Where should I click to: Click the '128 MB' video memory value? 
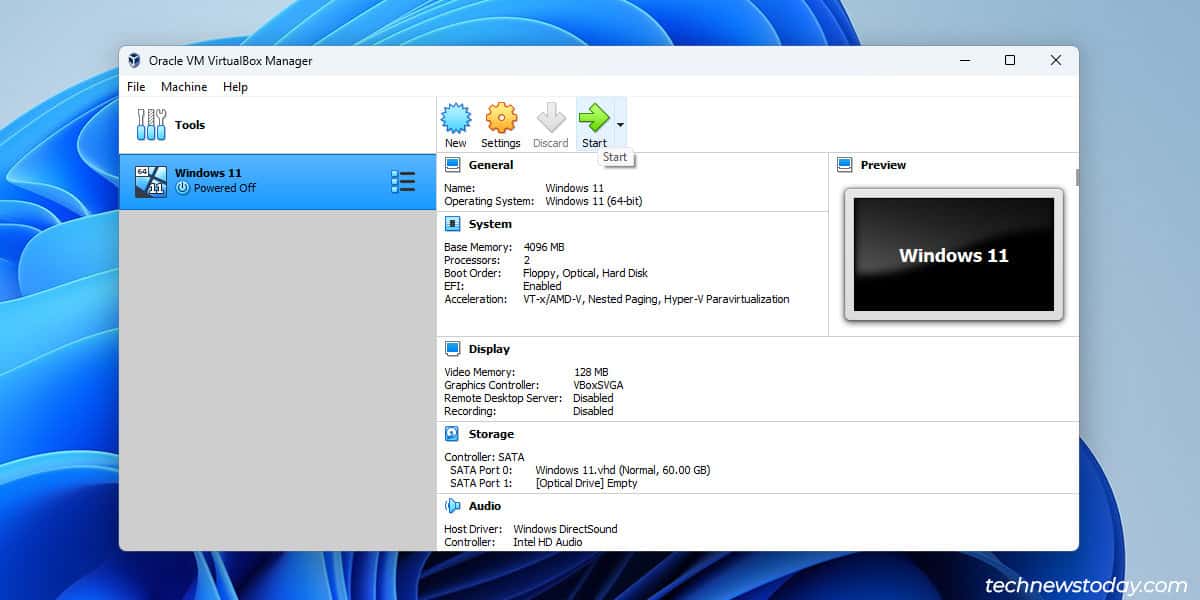pyautogui.click(x=591, y=372)
